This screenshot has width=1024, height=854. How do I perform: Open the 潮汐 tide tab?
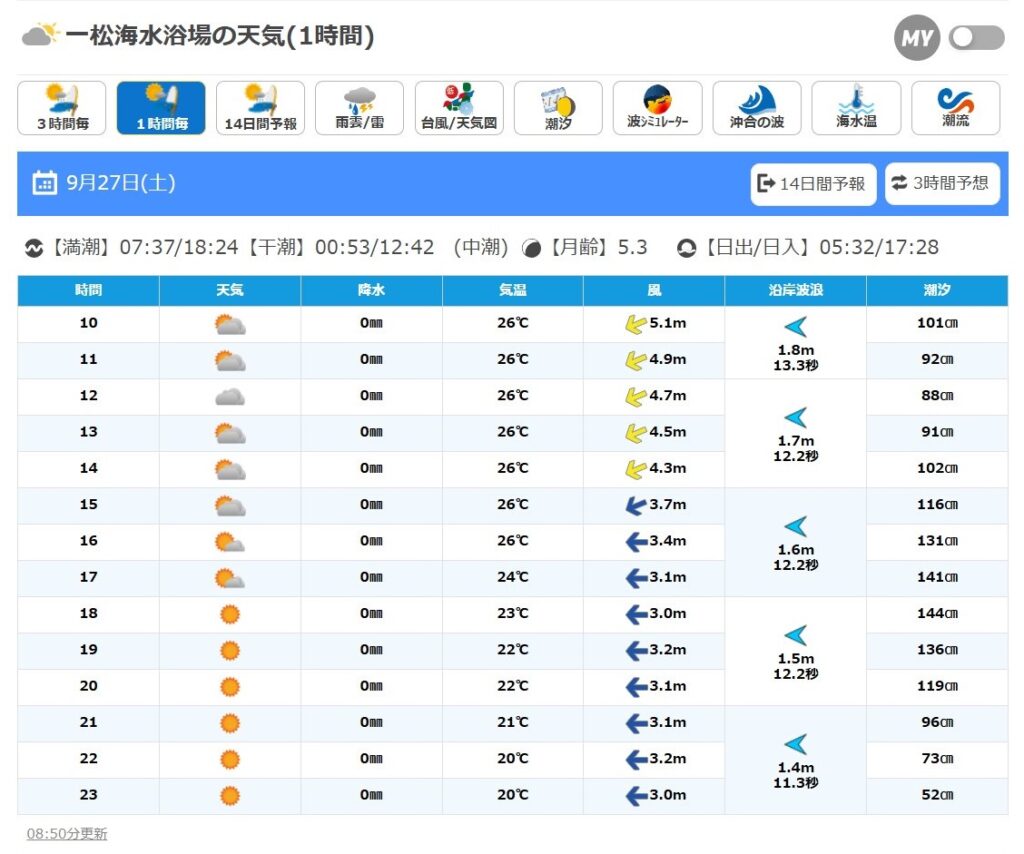click(x=558, y=108)
